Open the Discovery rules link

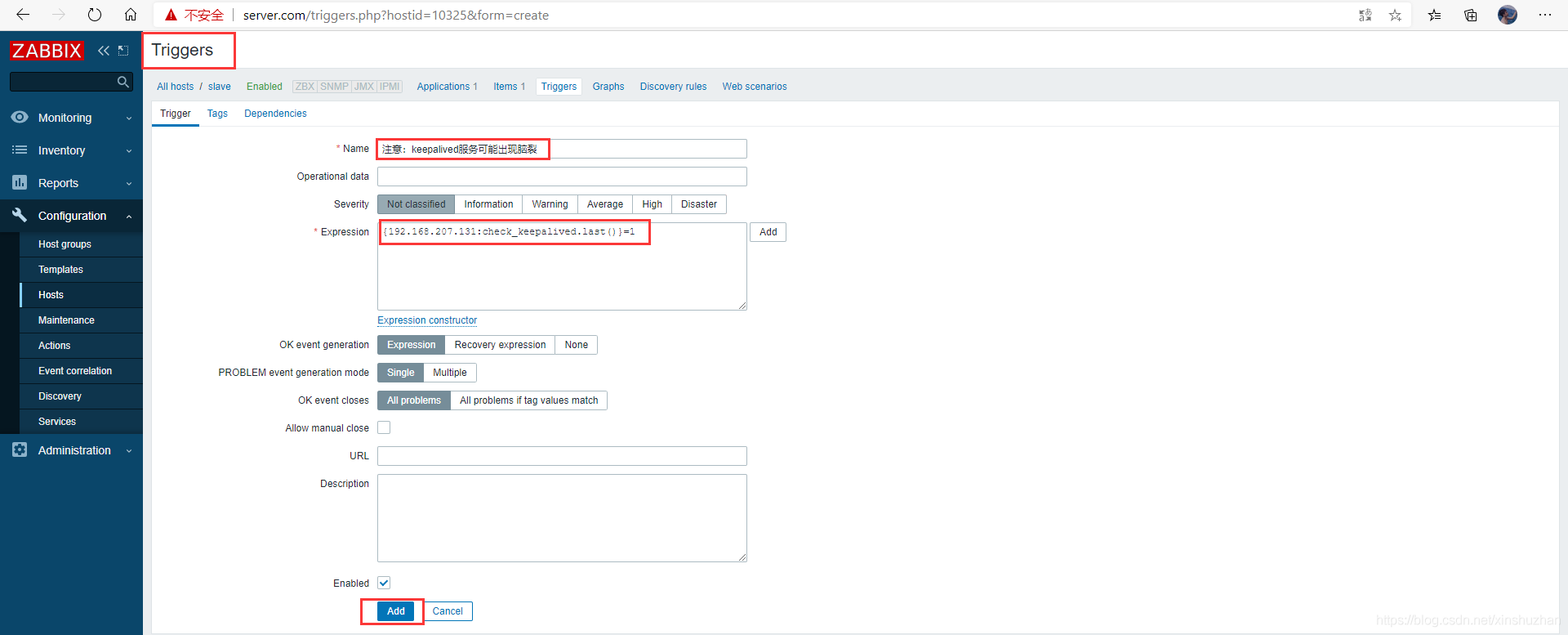[673, 87]
